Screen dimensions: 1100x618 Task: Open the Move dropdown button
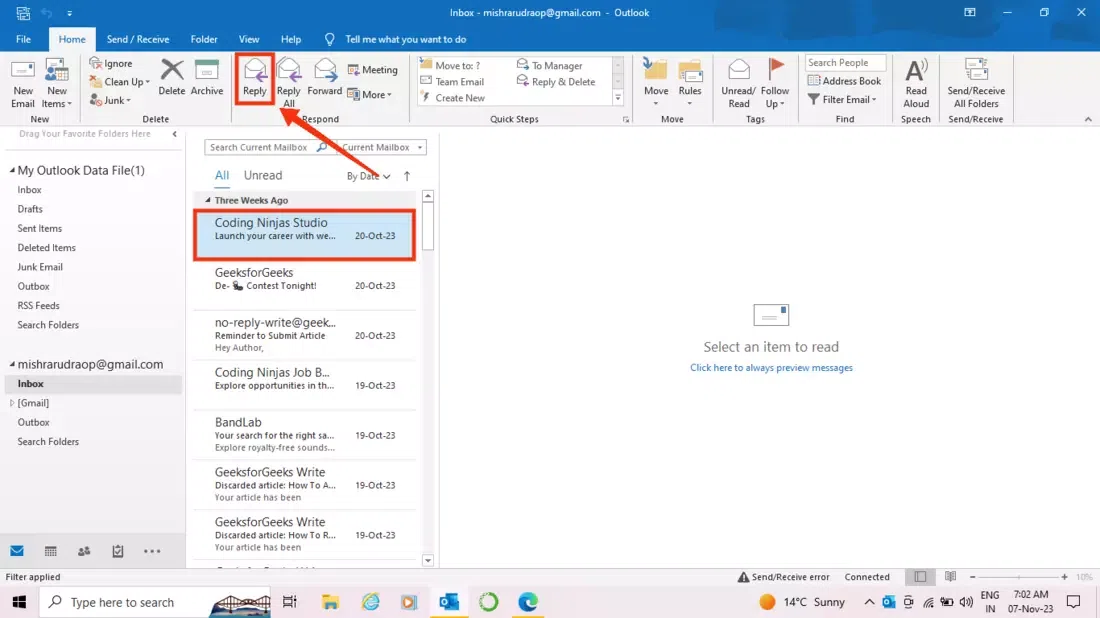tap(656, 83)
